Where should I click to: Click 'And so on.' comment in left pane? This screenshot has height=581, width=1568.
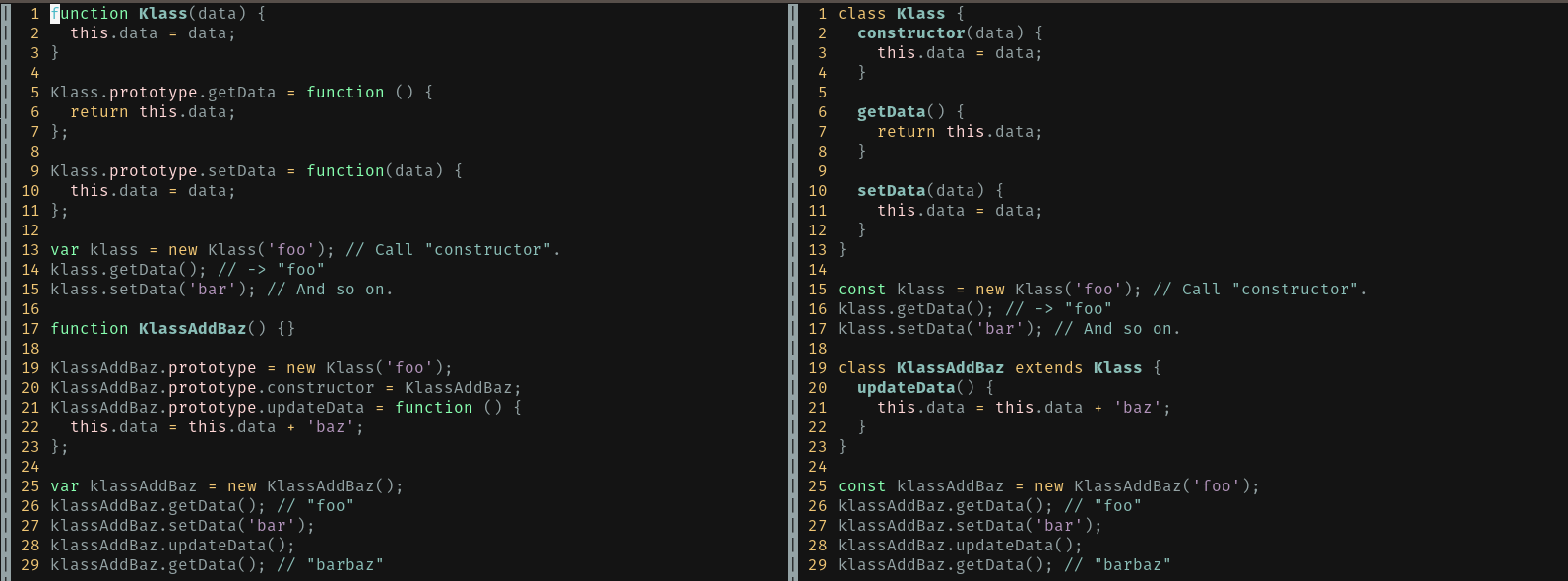(330, 290)
